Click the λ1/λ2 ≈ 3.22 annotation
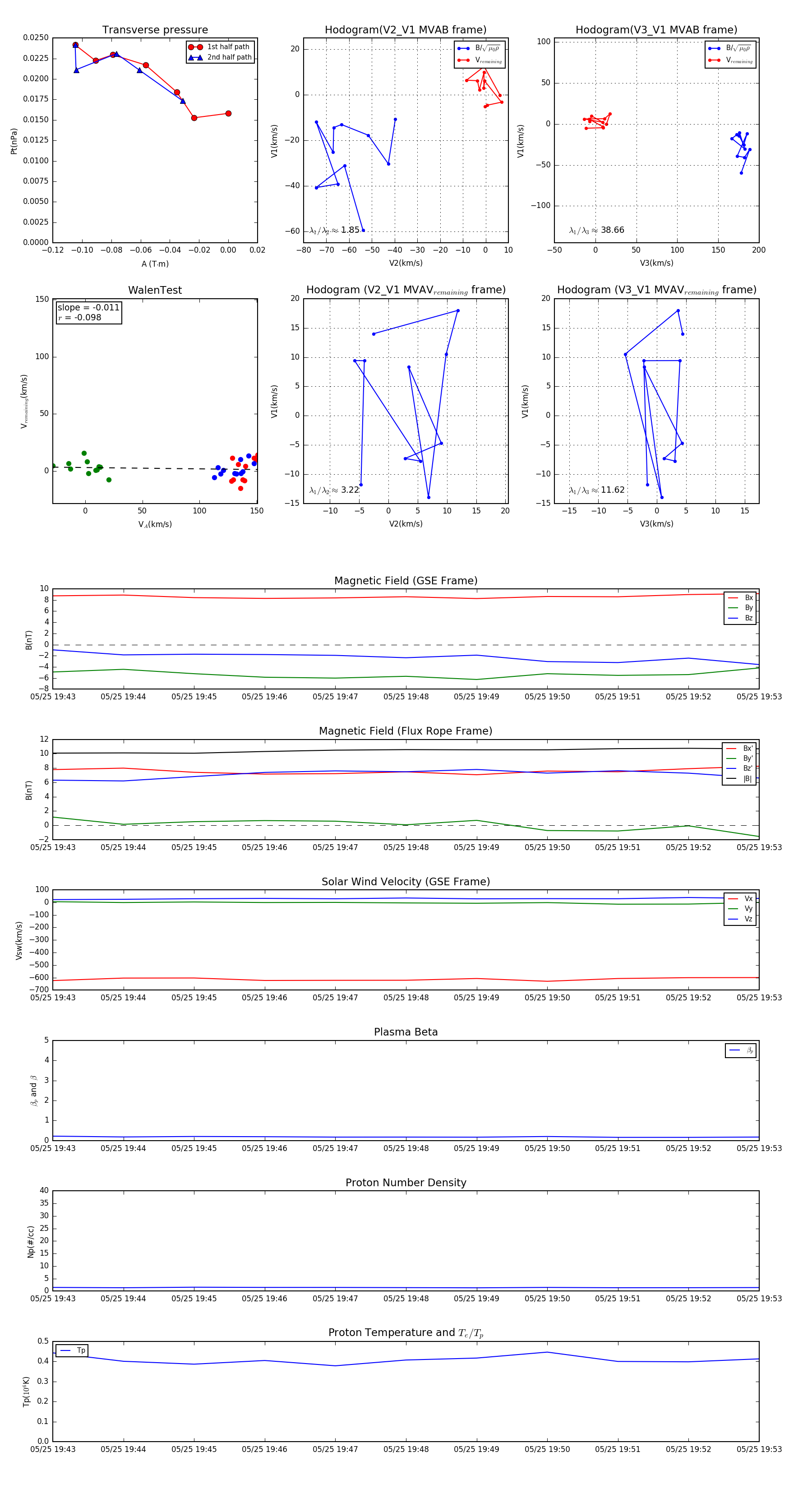This screenshot has height=1489, width=812. click(334, 490)
